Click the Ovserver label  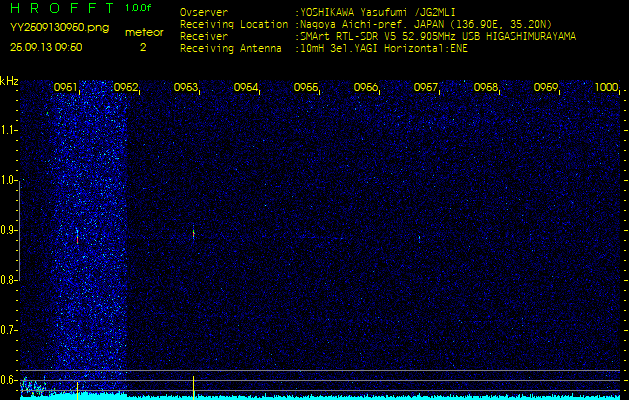tap(204, 12)
